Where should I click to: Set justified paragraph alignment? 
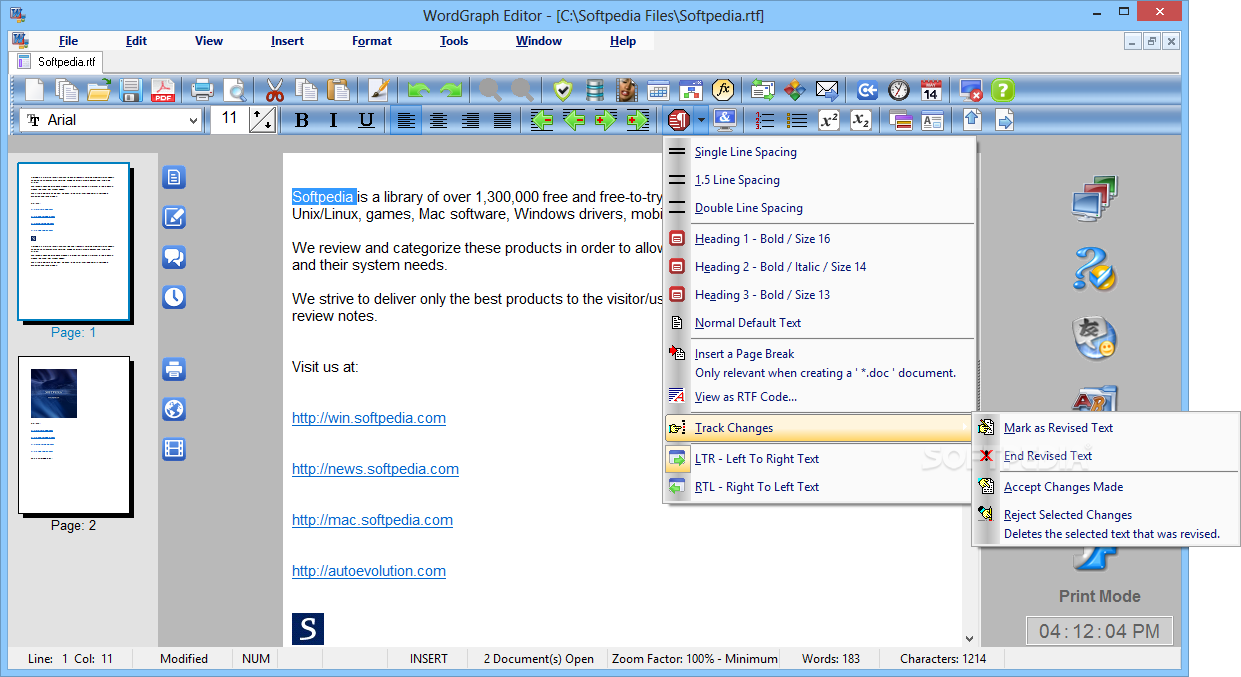[502, 120]
